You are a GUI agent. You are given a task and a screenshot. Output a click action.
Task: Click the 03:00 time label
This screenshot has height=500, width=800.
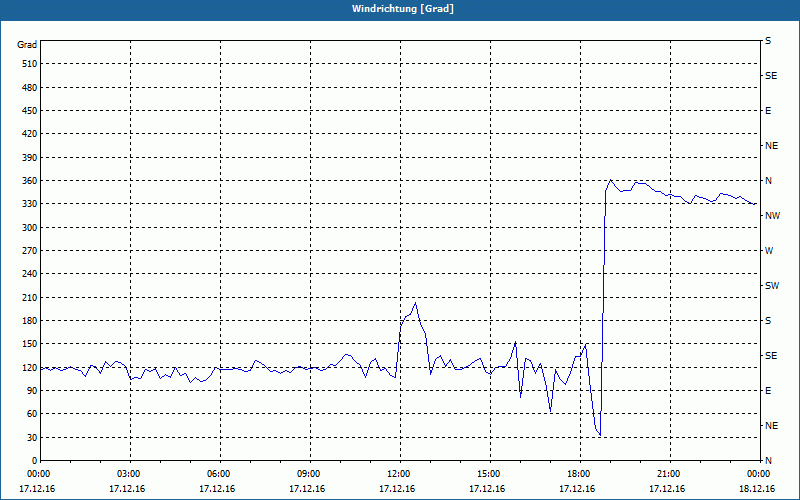pos(131,474)
